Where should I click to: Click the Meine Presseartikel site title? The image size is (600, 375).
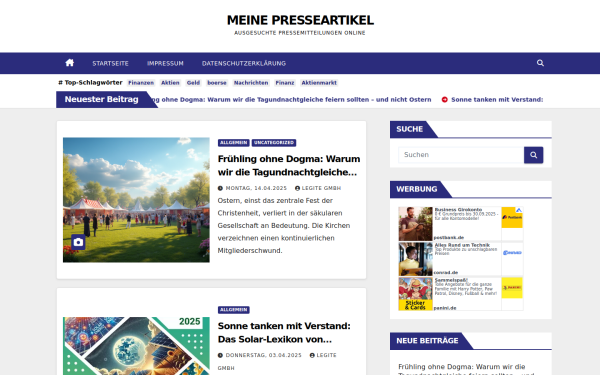click(x=300, y=20)
